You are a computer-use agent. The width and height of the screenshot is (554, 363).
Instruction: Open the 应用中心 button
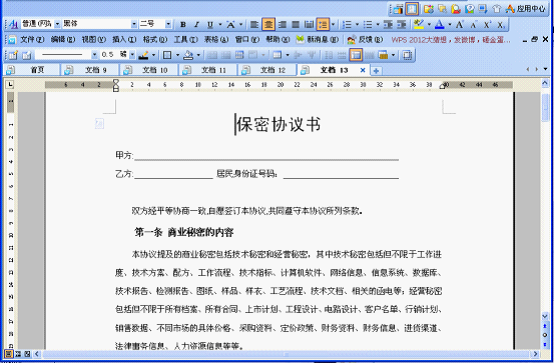click(x=526, y=8)
